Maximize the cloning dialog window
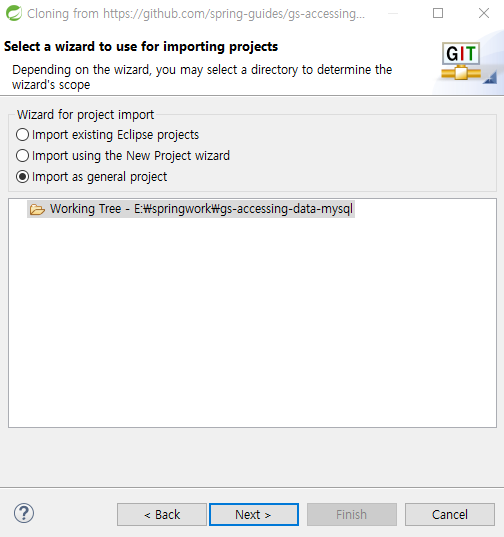Viewport: 504px width, 537px height. click(x=438, y=13)
